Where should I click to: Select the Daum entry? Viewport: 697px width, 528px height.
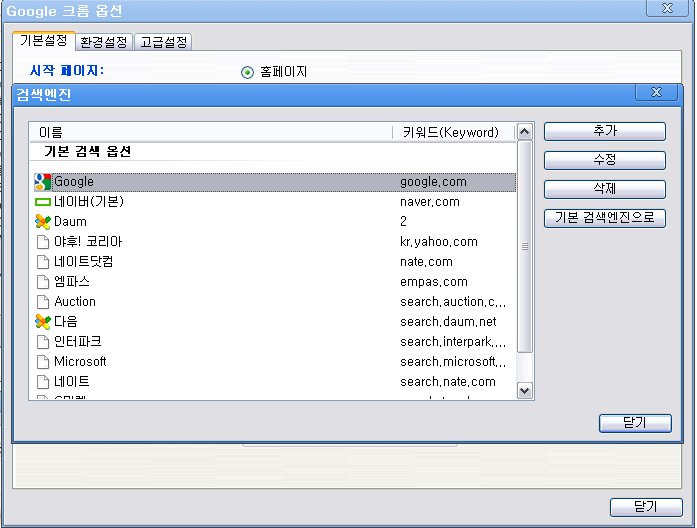[x=70, y=222]
